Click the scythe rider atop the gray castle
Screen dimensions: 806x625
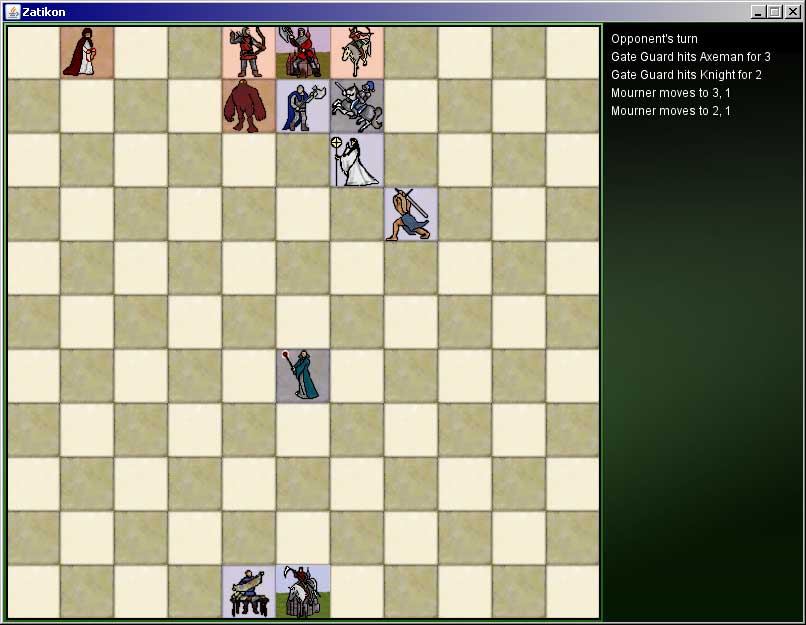pos(303,591)
